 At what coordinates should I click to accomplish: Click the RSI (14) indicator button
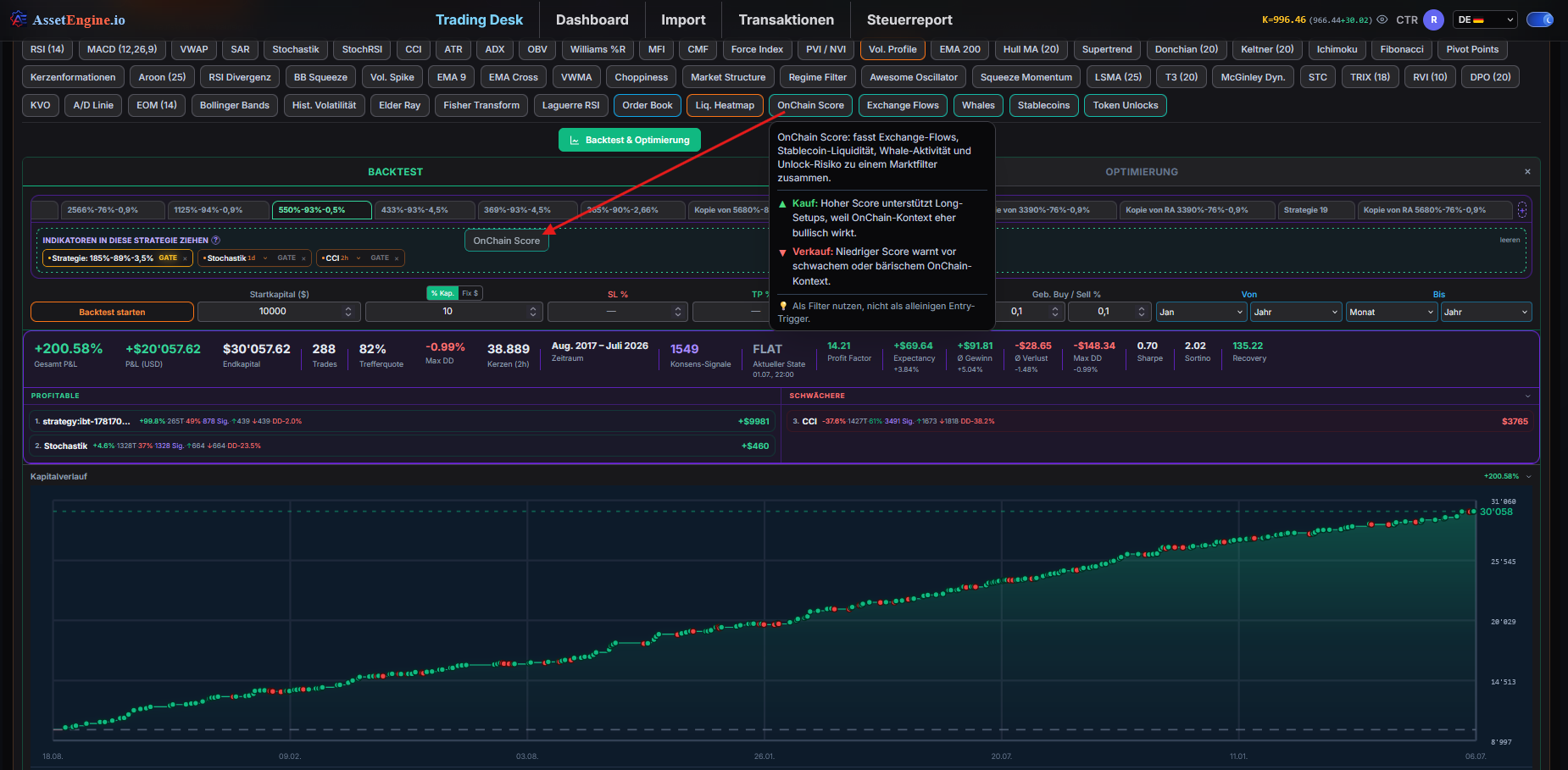47,49
